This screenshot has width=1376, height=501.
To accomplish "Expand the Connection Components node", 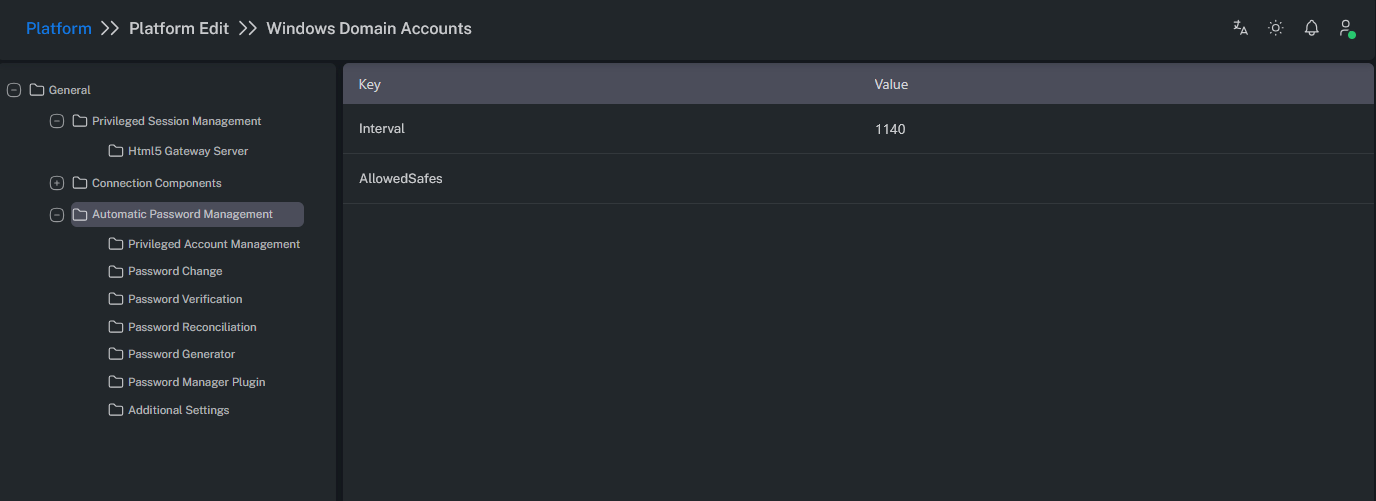I will [x=57, y=183].
